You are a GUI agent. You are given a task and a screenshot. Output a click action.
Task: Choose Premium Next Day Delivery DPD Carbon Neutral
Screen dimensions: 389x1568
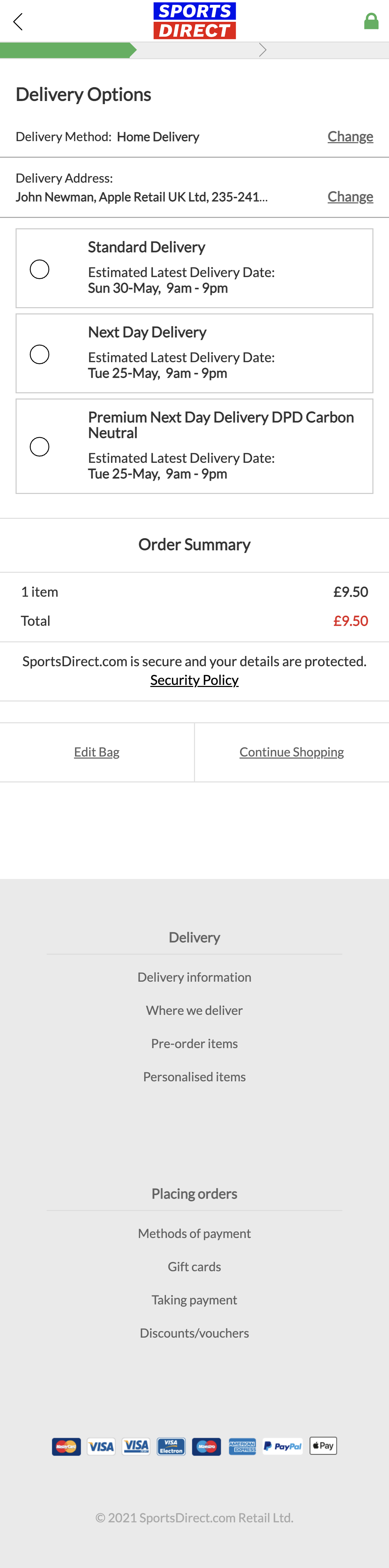point(39,446)
